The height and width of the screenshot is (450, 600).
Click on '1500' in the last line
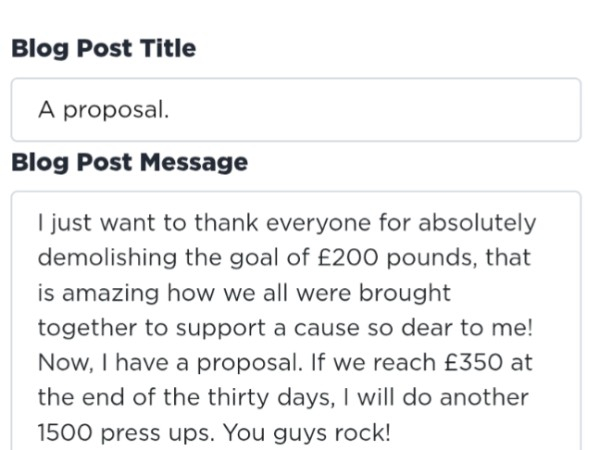(65, 432)
